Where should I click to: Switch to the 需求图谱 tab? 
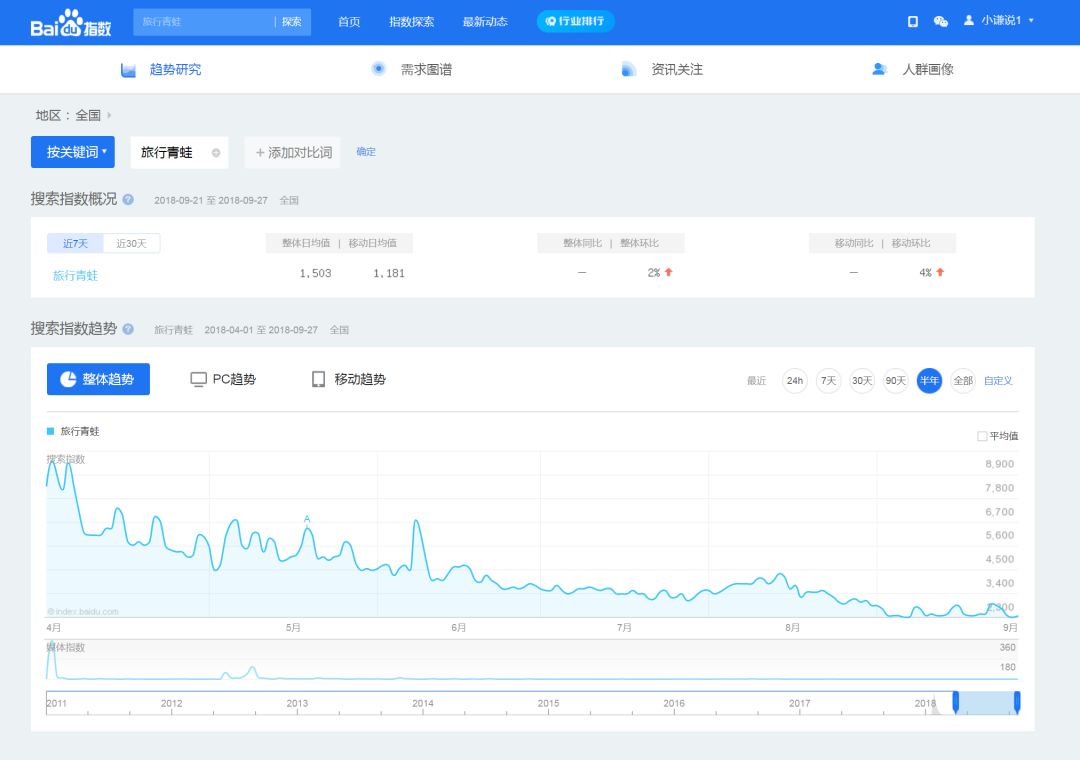[412, 69]
